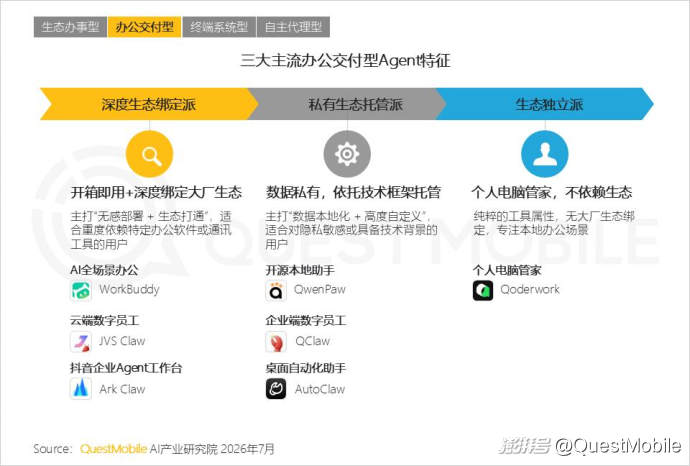690x466 pixels.
Task: Click the AutoClaw black app icon
Action: pos(276,389)
